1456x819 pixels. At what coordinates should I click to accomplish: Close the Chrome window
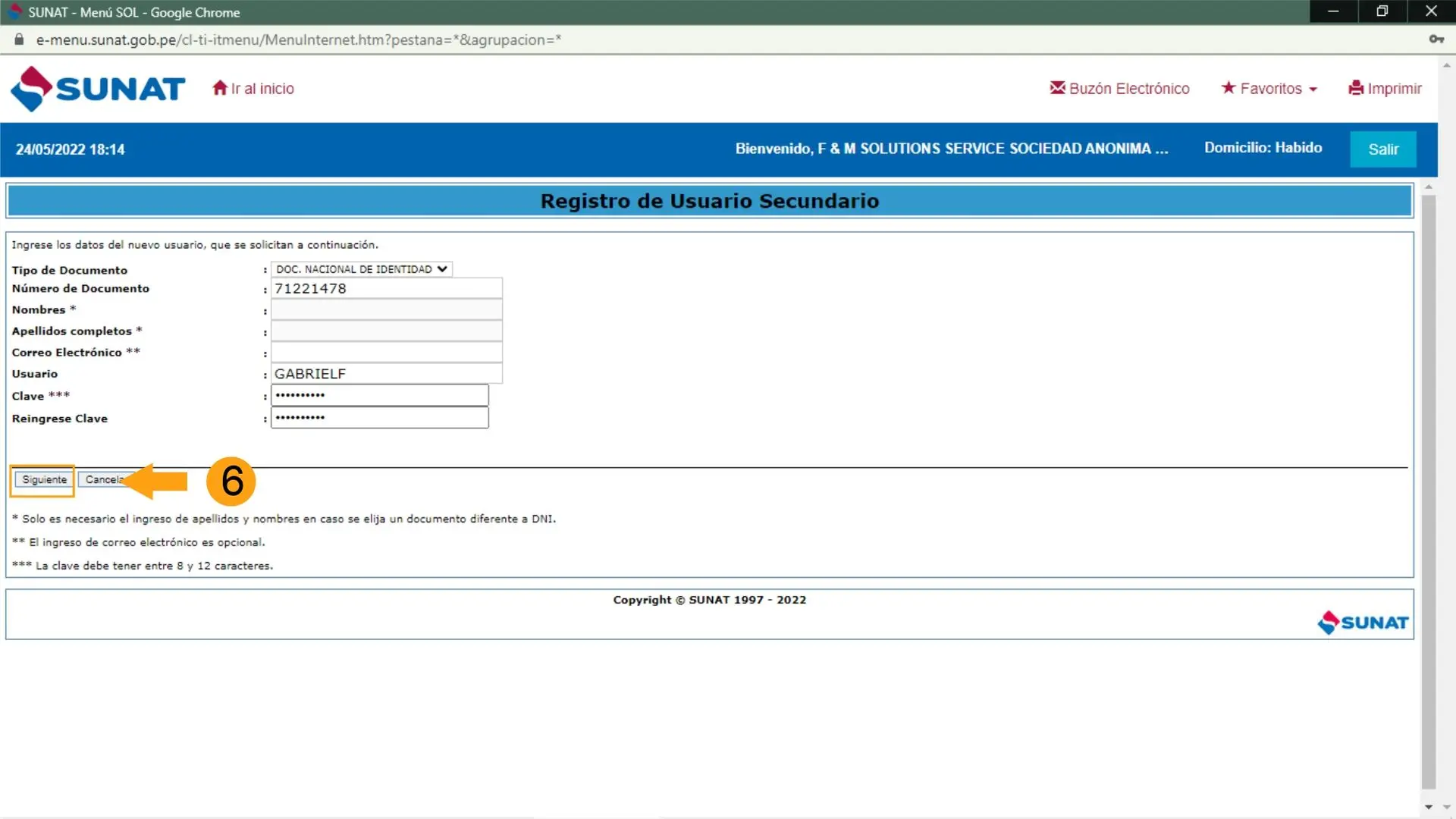click(1431, 11)
